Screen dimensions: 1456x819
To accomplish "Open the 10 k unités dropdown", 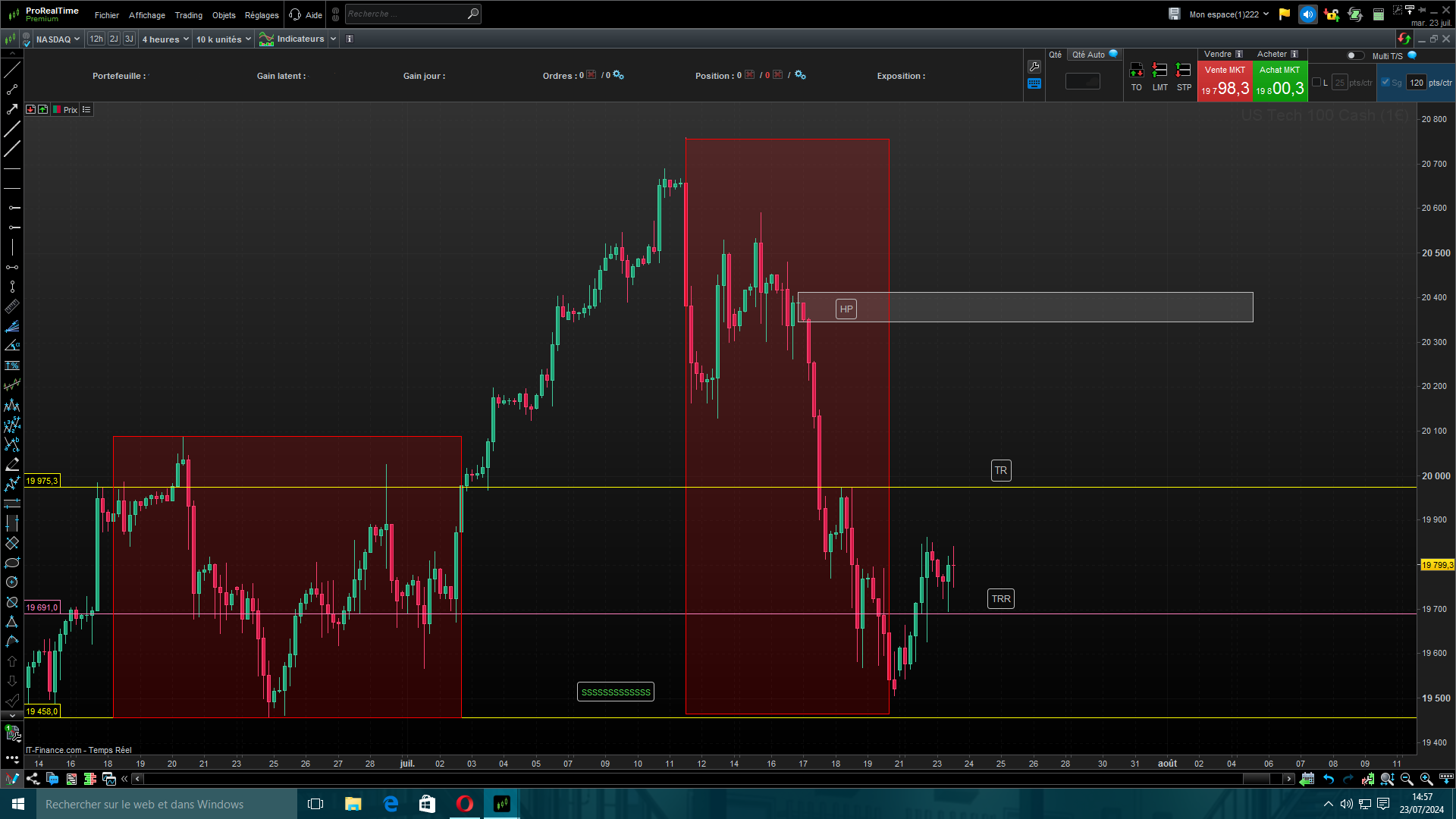I will (223, 39).
